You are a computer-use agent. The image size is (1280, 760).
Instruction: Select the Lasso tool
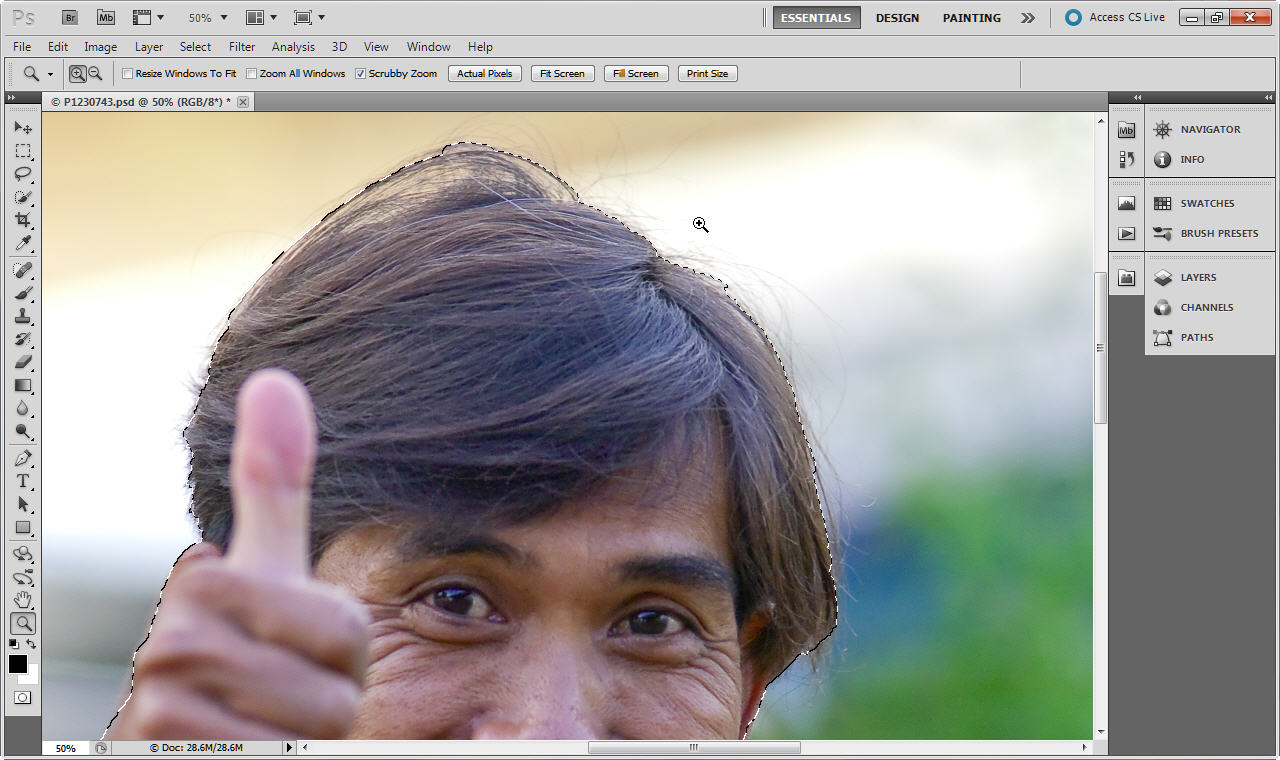click(x=23, y=174)
